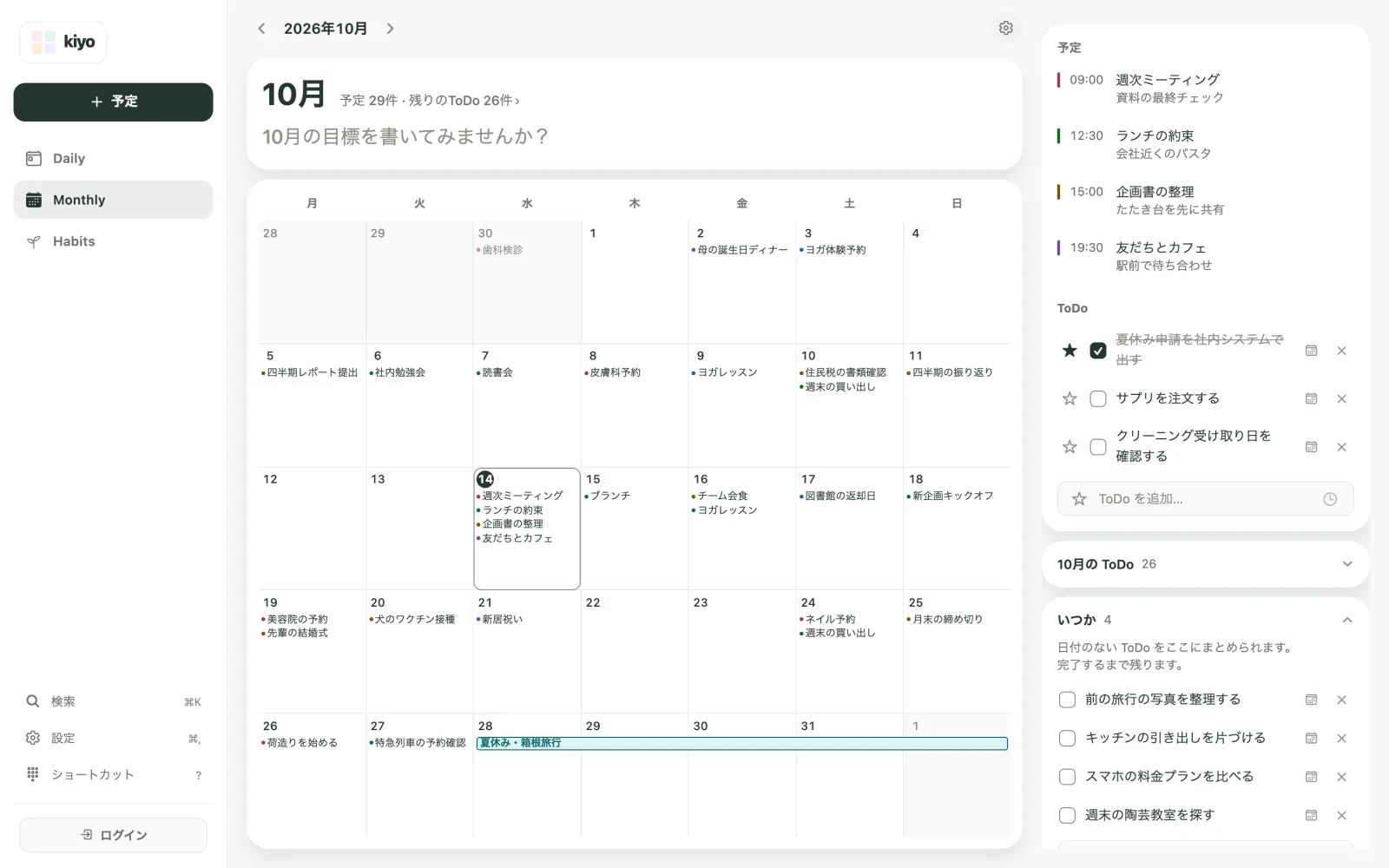Expand the 10月の ToDo section

pyautogui.click(x=1205, y=564)
